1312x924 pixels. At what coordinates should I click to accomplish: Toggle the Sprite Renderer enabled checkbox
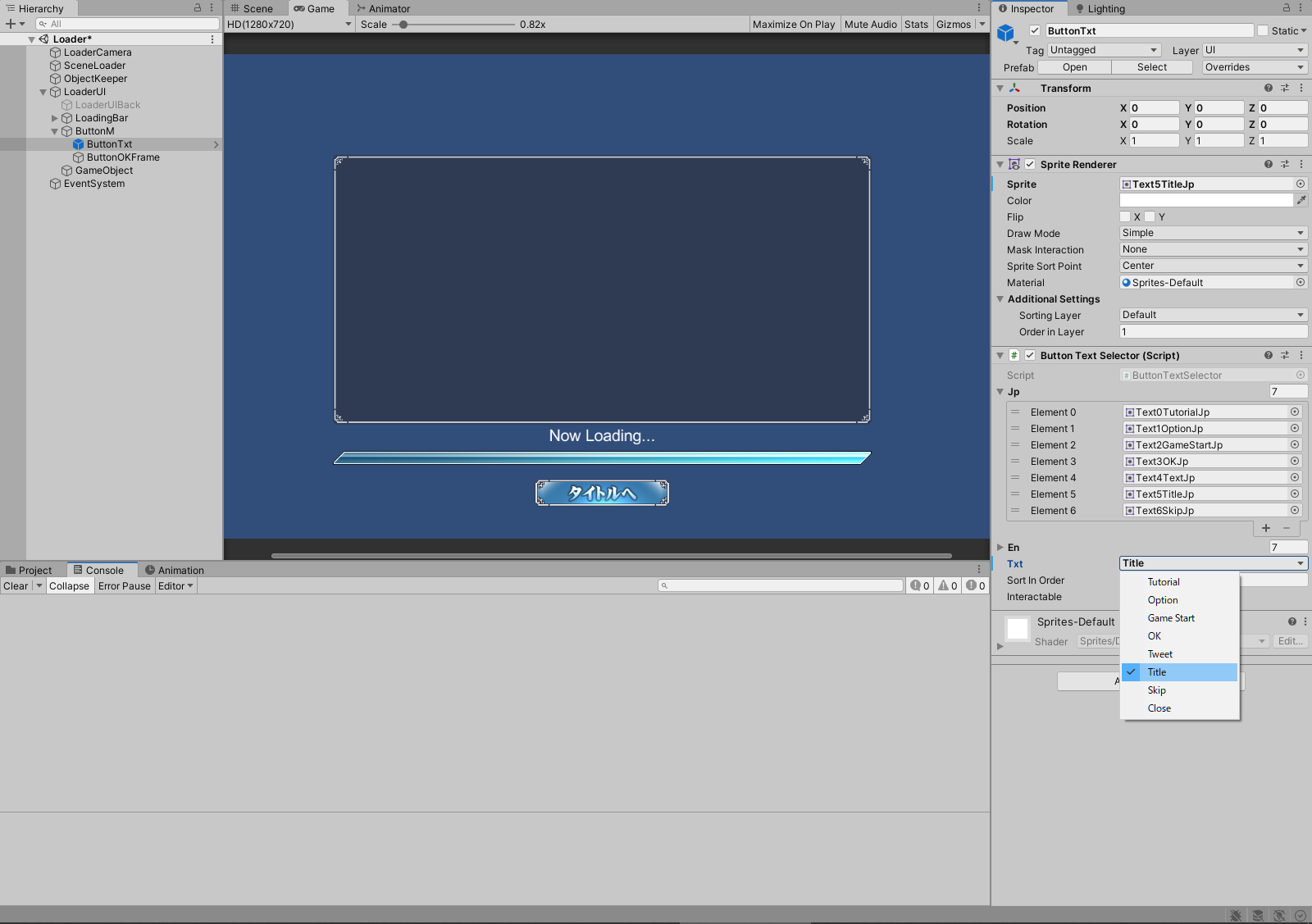pos(1030,164)
